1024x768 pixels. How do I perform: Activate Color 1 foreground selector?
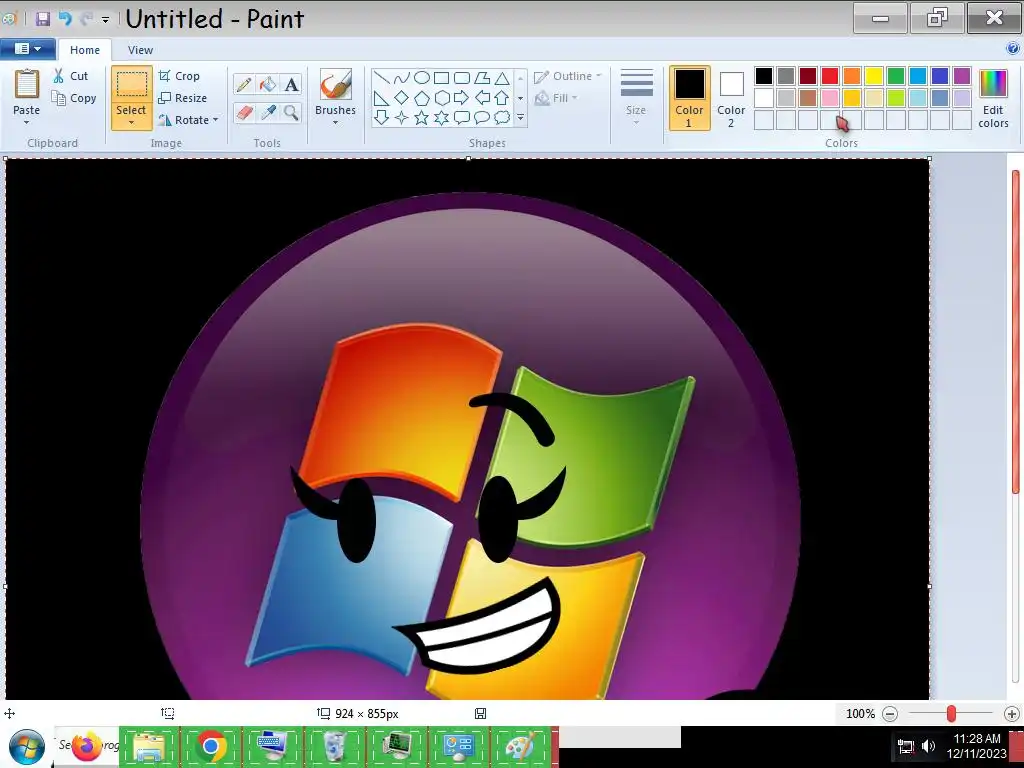coord(690,98)
